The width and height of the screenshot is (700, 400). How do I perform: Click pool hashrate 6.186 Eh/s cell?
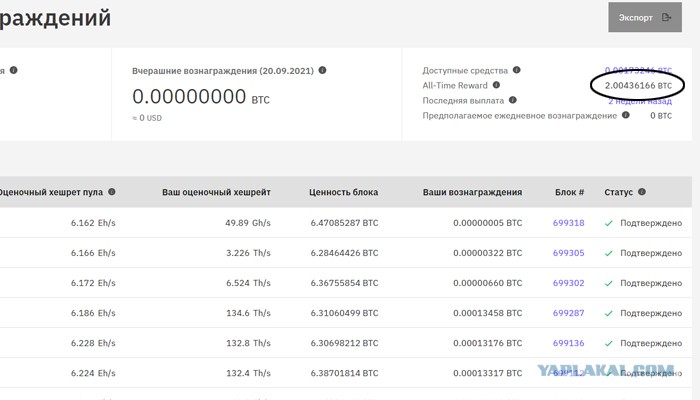93,313
